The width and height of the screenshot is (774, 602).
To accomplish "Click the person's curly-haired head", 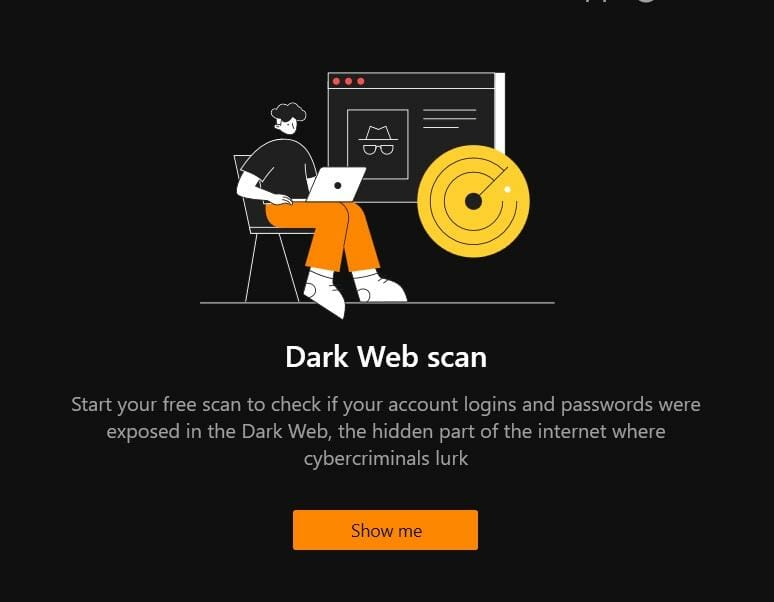I will pyautogui.click(x=288, y=118).
